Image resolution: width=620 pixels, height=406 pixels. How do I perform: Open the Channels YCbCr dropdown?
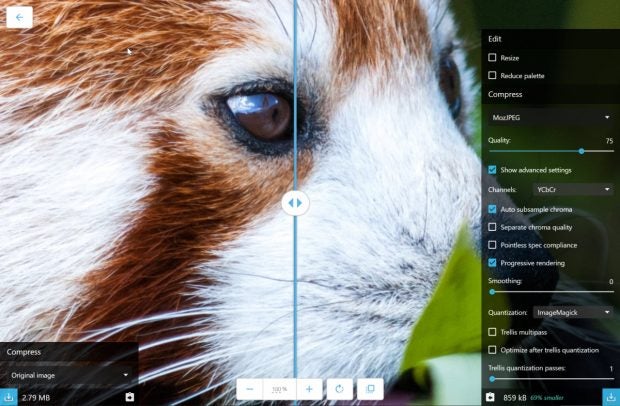point(572,189)
